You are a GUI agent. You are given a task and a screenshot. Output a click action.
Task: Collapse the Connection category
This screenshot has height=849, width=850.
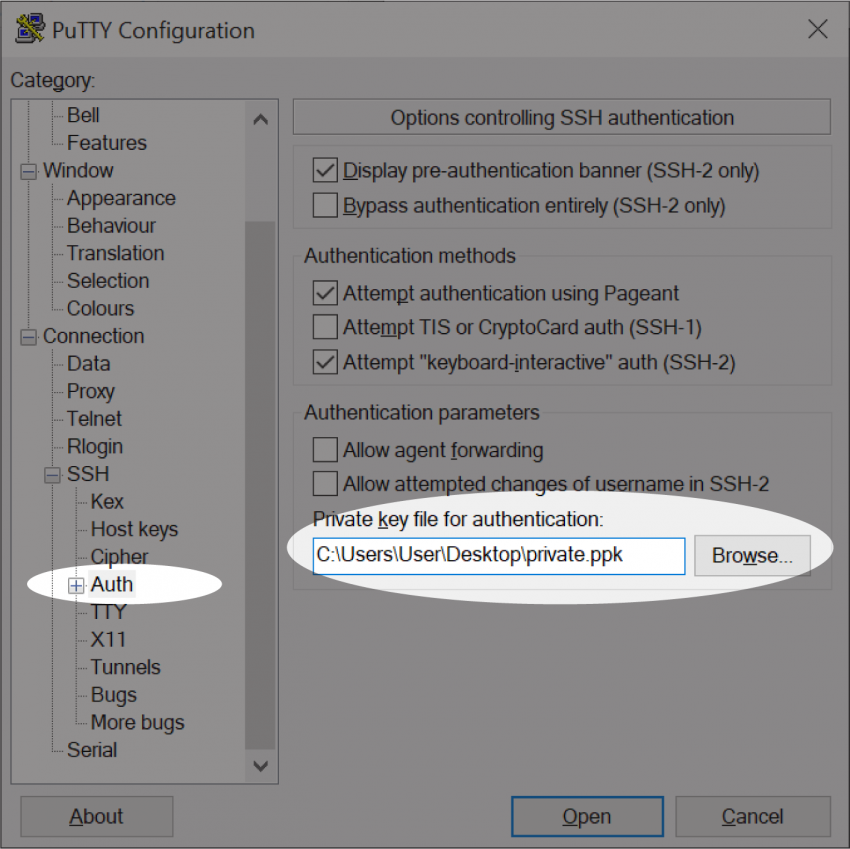coord(27,336)
